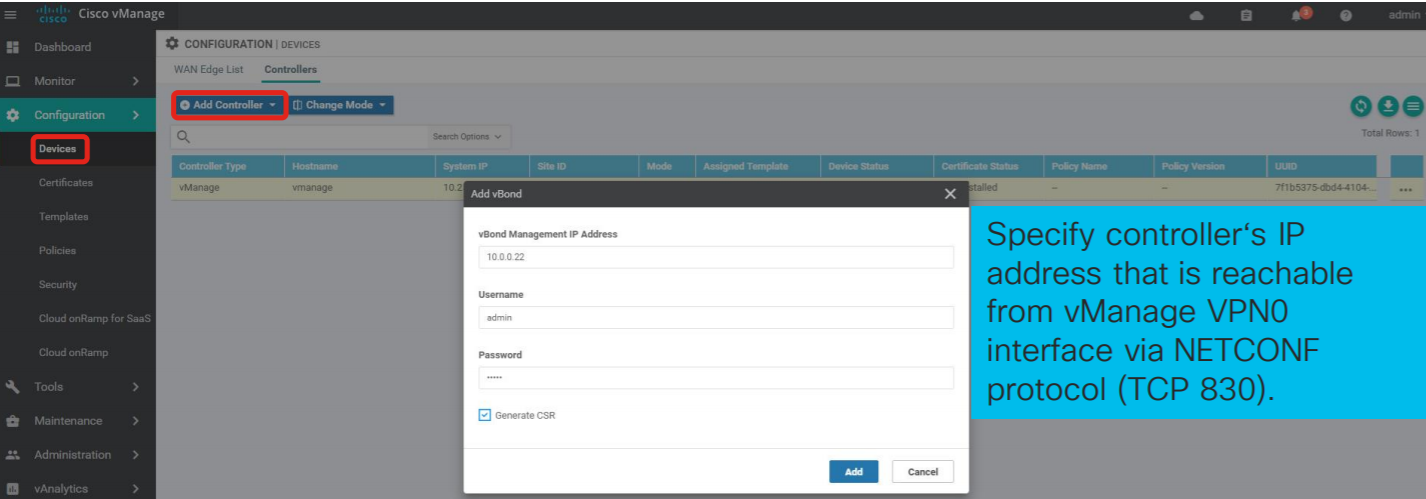Open the green table columns menu icon

1412,106
